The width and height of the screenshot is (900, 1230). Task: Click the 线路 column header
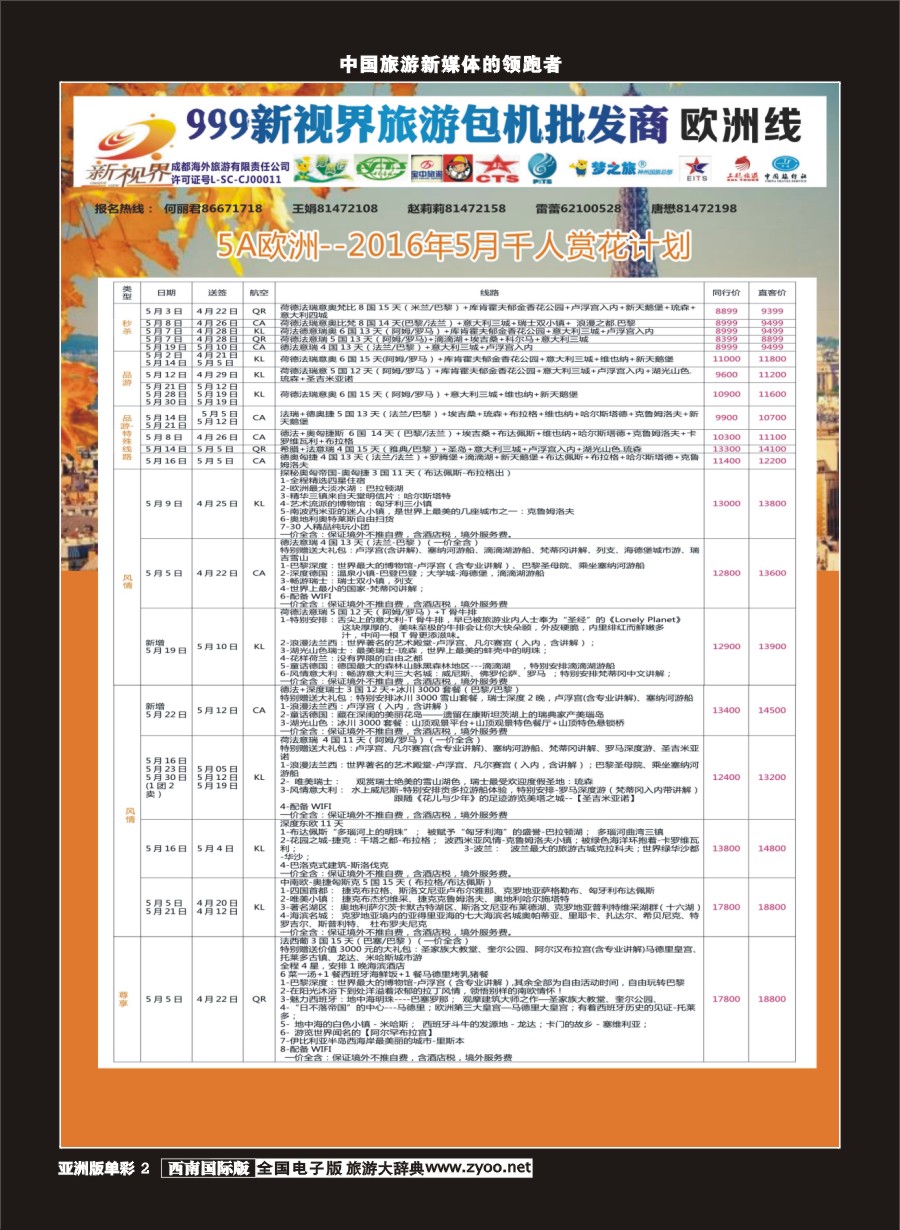point(489,292)
